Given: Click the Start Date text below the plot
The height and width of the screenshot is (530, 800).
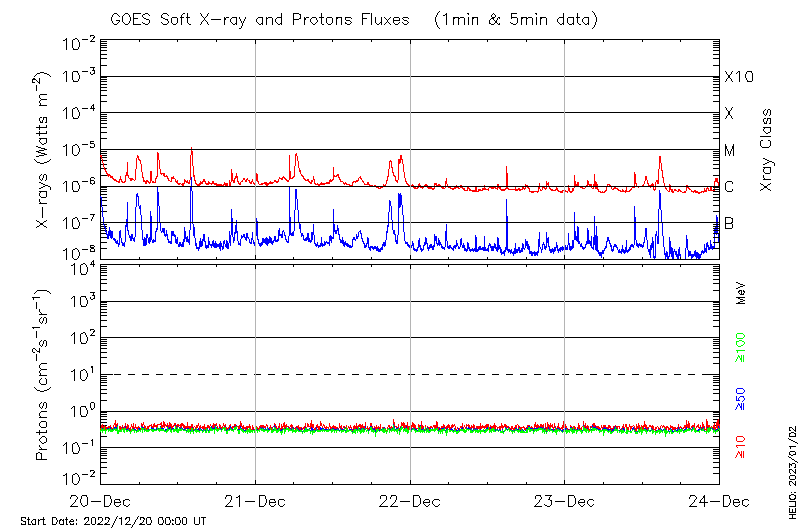Looking at the screenshot, I should pos(113,522).
